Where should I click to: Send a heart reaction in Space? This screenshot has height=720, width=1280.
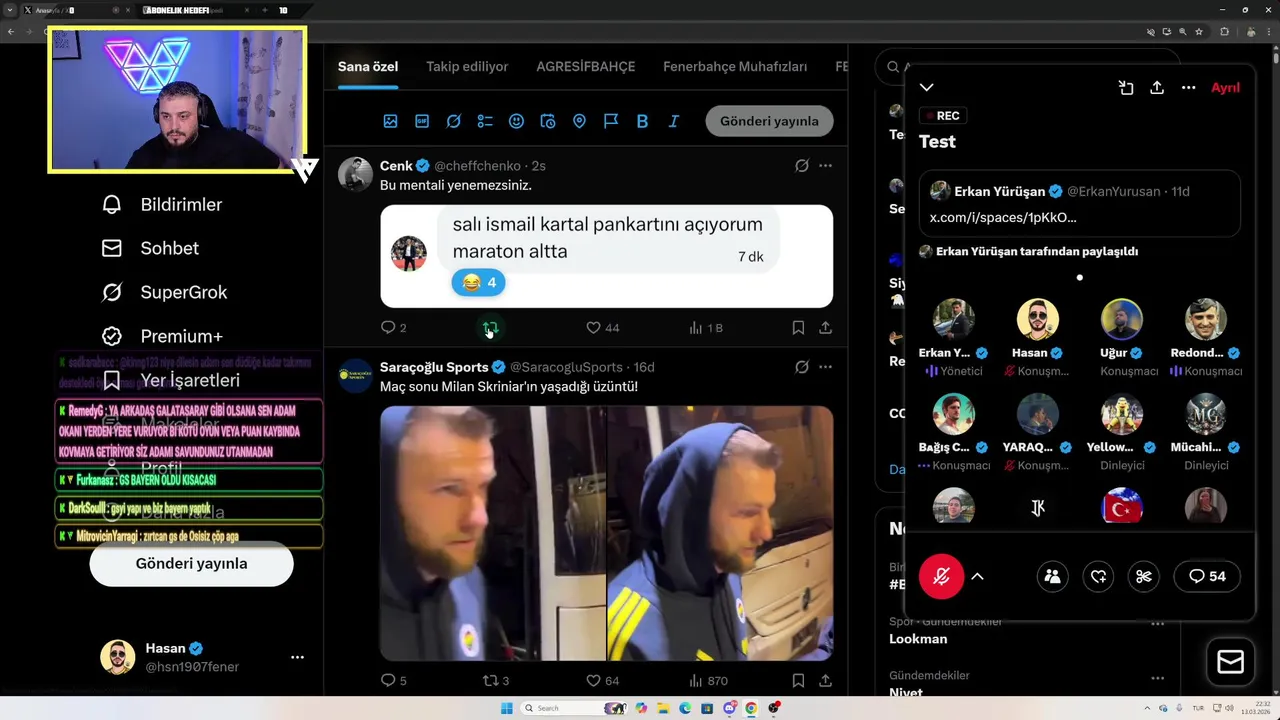point(1098,576)
